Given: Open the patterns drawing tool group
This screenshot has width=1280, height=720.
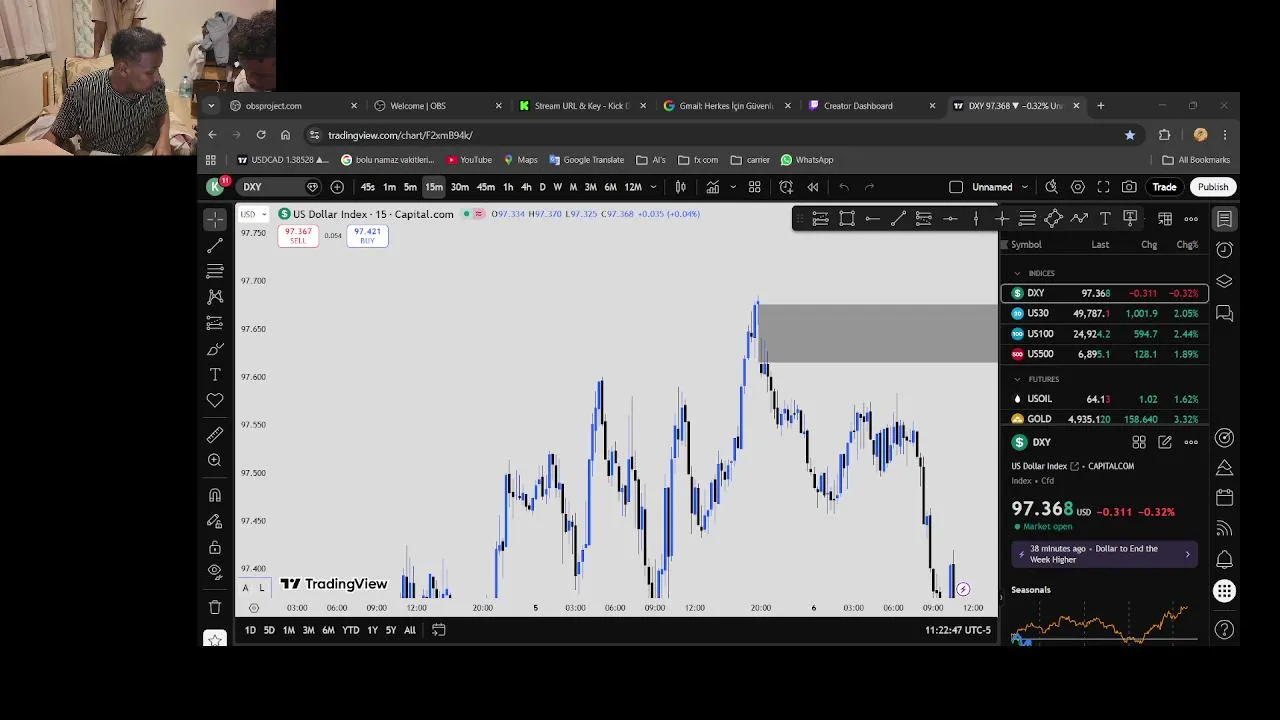Looking at the screenshot, I should pyautogui.click(x=215, y=297).
